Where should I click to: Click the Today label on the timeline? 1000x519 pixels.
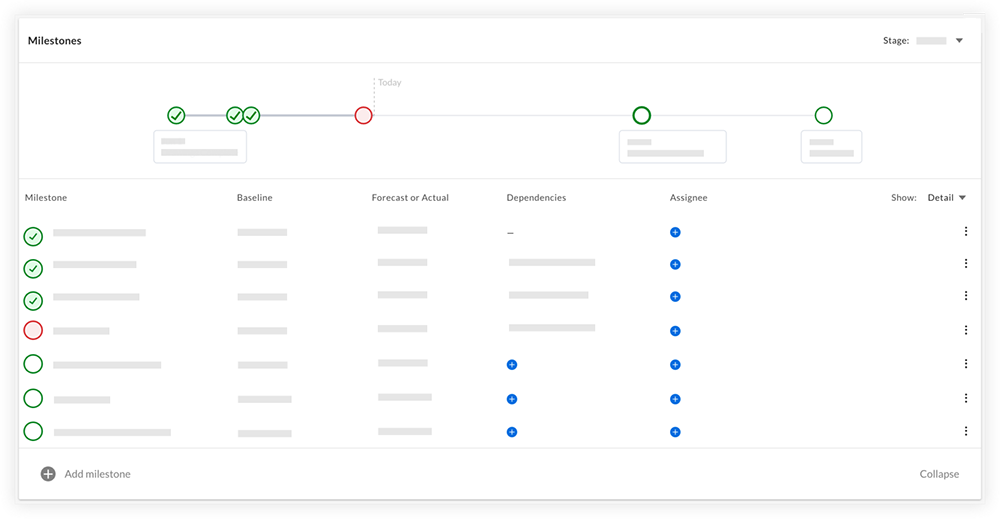point(390,82)
